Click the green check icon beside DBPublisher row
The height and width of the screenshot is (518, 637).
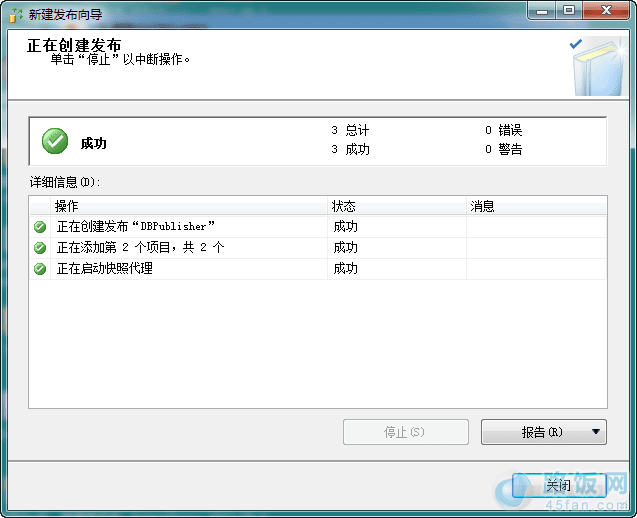[x=40, y=227]
